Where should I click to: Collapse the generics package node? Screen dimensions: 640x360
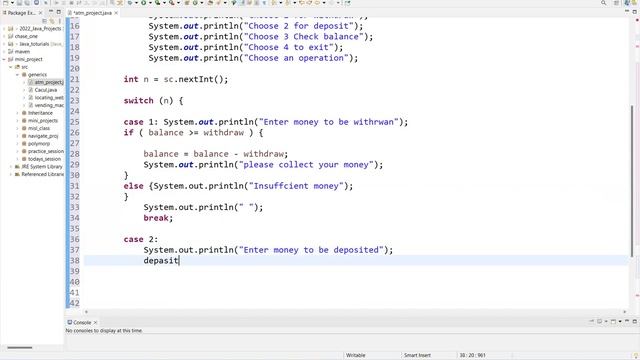pyautogui.click(x=18, y=75)
